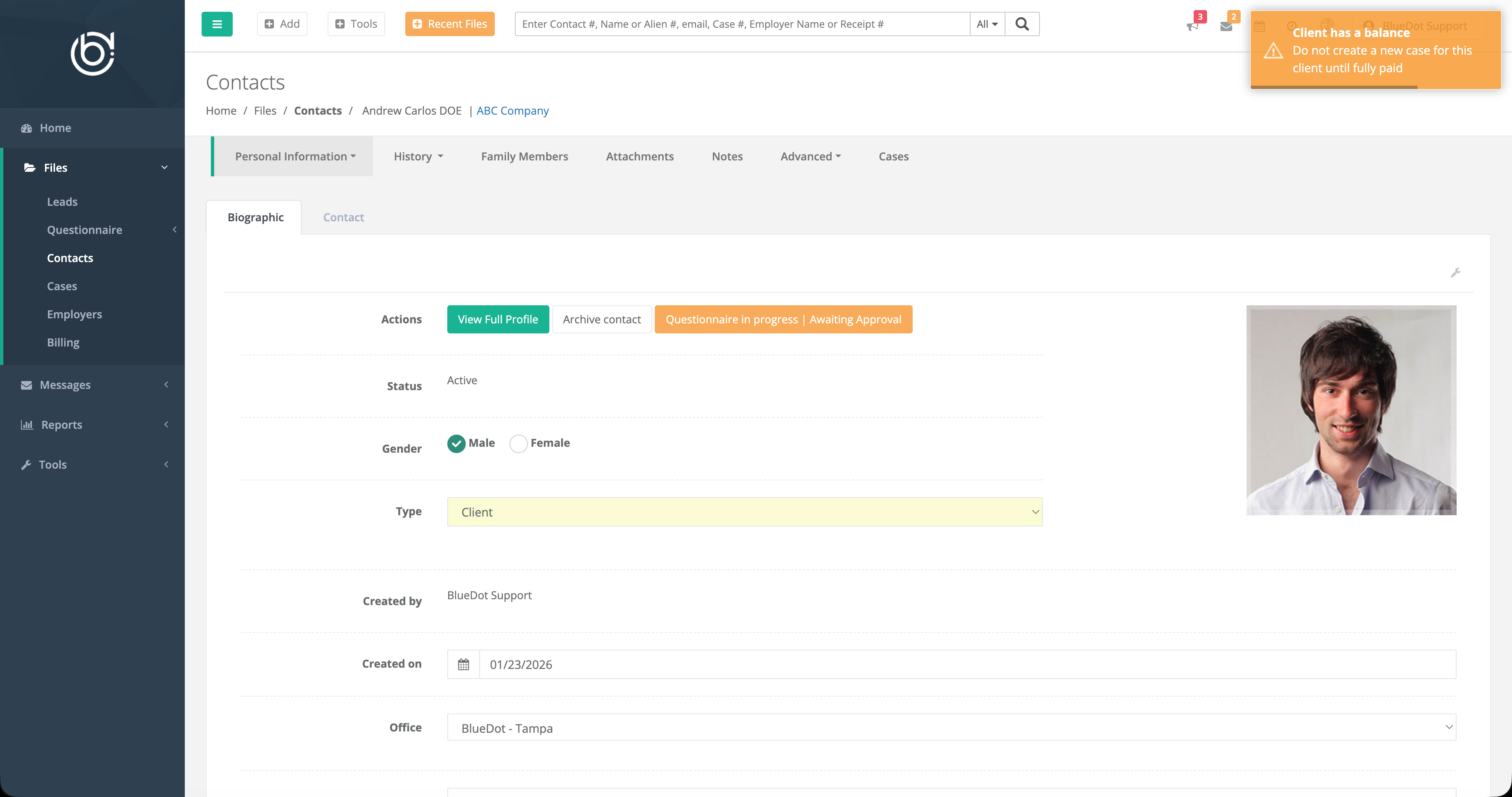Toggle the green hamburger menu button
This screenshot has height=797, width=1512.
[217, 24]
